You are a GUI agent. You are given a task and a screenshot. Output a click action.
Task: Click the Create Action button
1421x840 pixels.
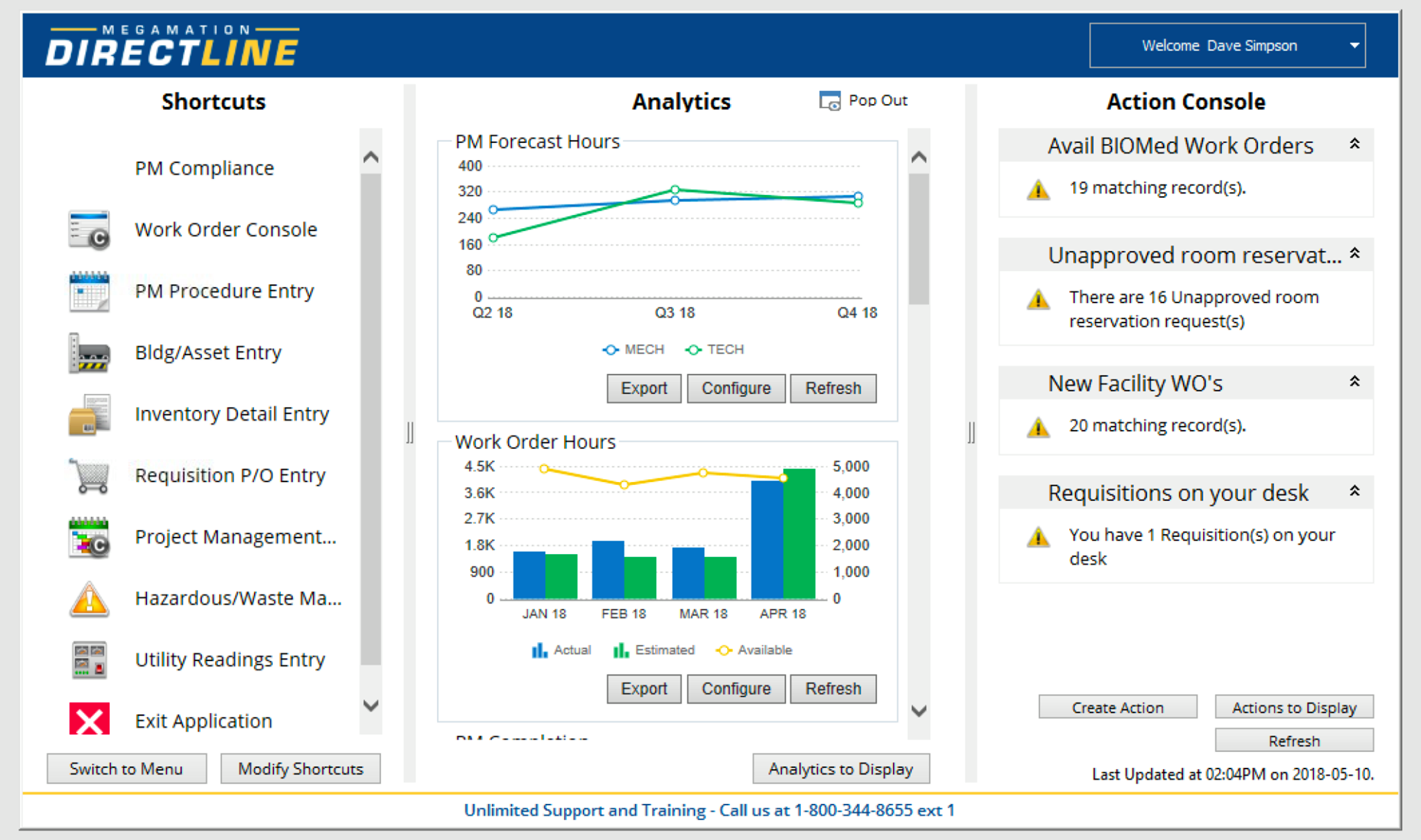pos(1117,707)
